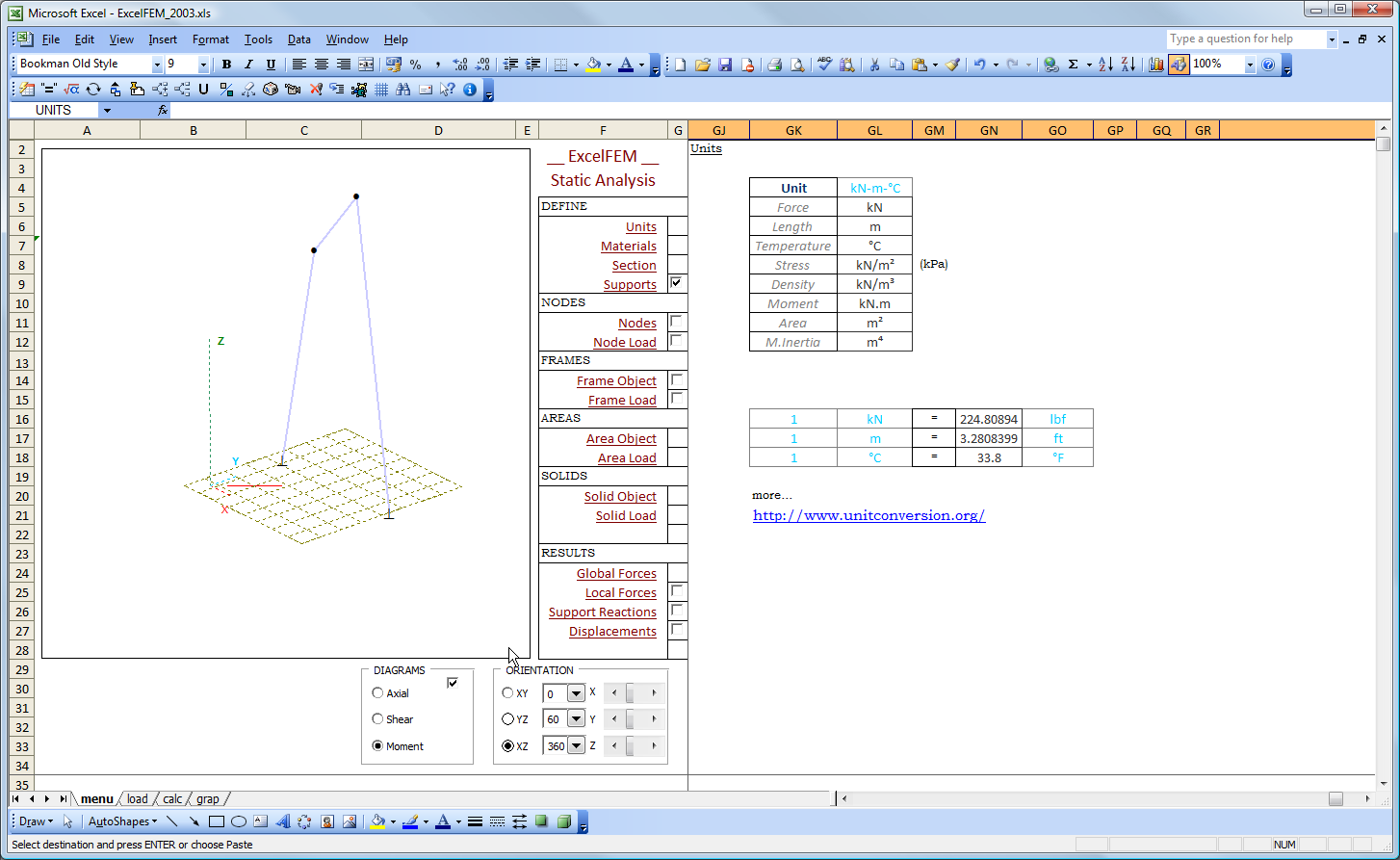This screenshot has height=860, width=1400.
Task: Open the Global Forces results link
Action: pos(616,574)
